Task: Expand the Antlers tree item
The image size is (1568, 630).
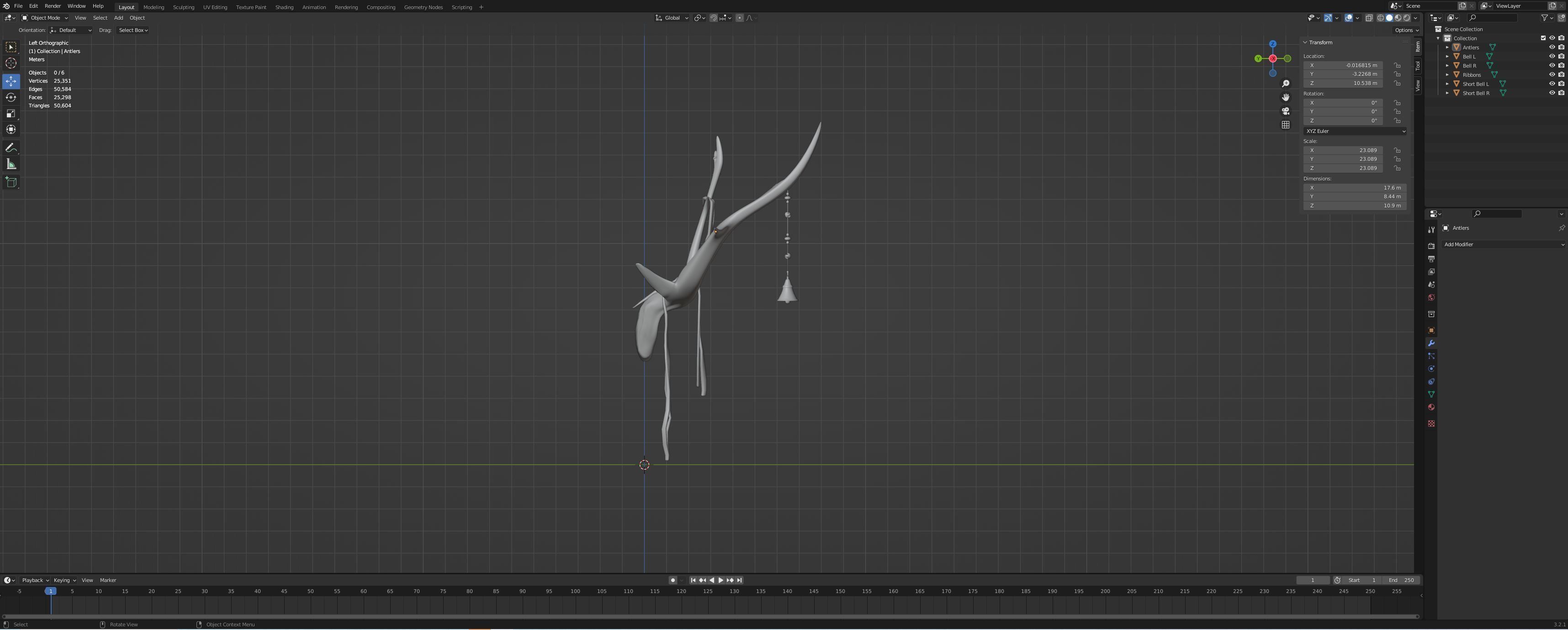Action: (1447, 48)
